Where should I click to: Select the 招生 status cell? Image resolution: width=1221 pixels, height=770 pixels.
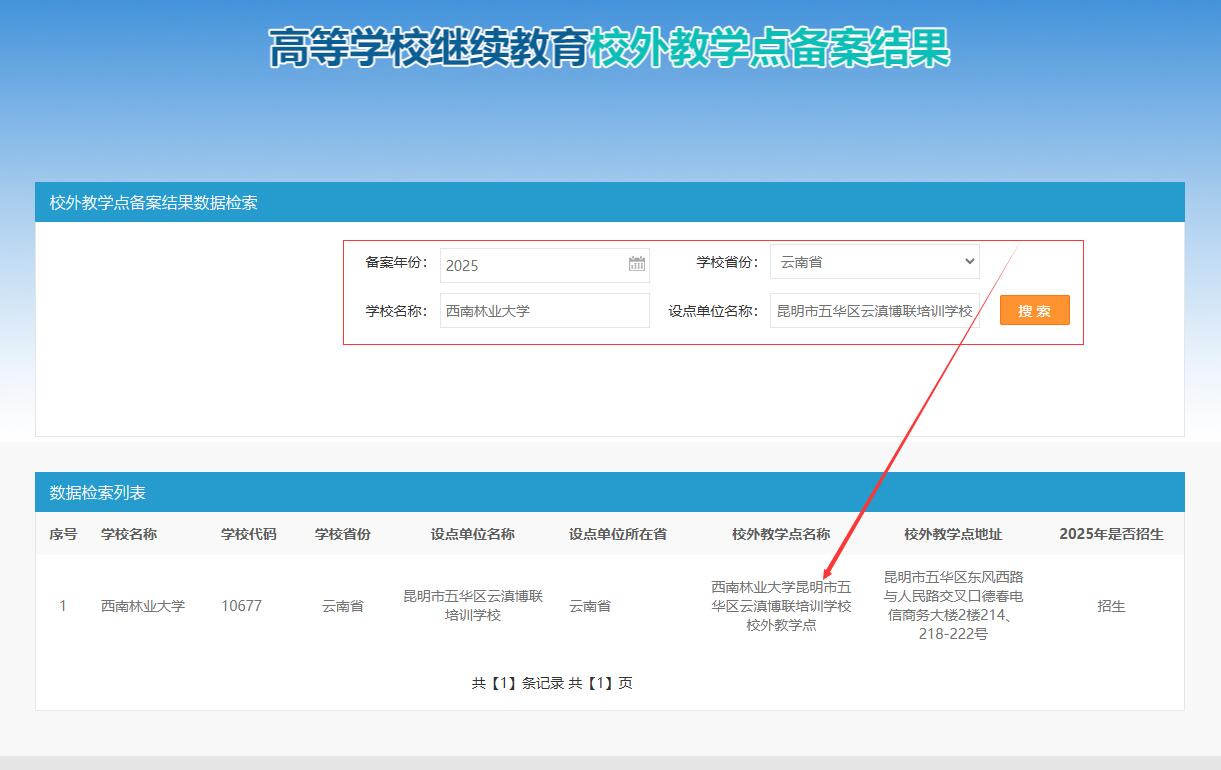1111,606
